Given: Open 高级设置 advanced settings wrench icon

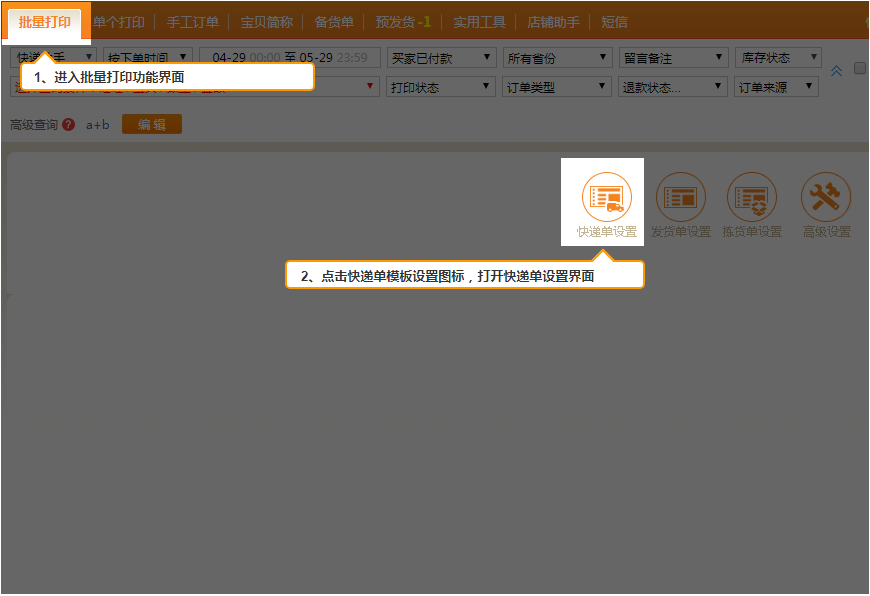Looking at the screenshot, I should click(x=826, y=199).
